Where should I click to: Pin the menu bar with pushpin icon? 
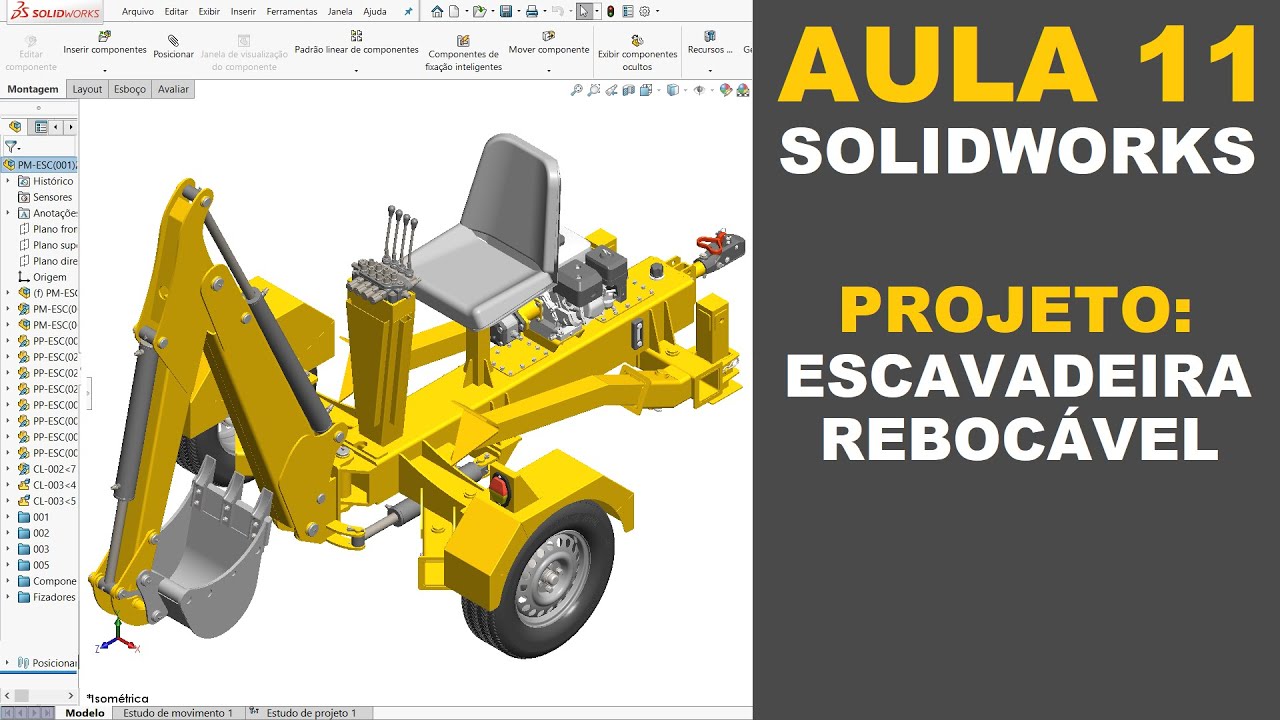(408, 11)
